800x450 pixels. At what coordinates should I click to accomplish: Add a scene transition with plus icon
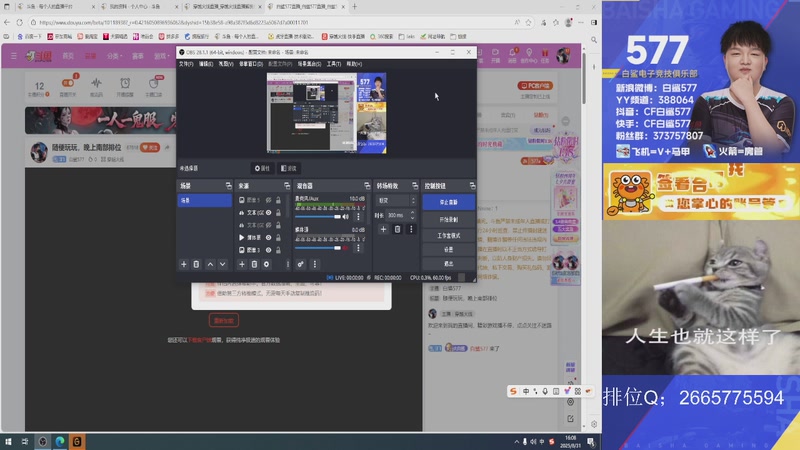[x=383, y=230]
